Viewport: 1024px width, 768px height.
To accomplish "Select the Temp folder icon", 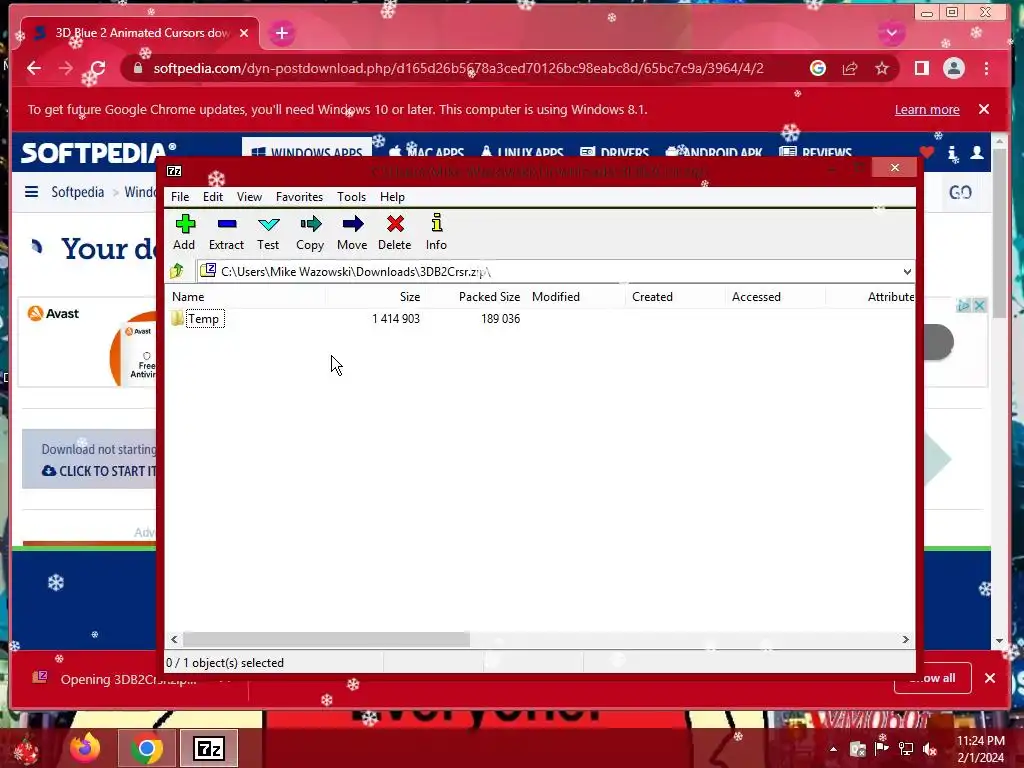I will tap(177, 319).
